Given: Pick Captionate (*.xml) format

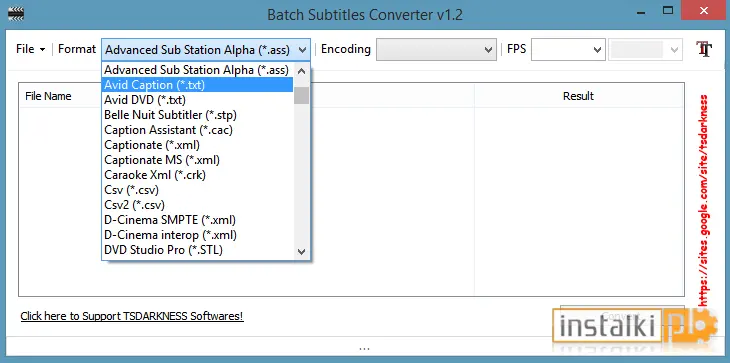Looking at the screenshot, I should tap(197, 145).
